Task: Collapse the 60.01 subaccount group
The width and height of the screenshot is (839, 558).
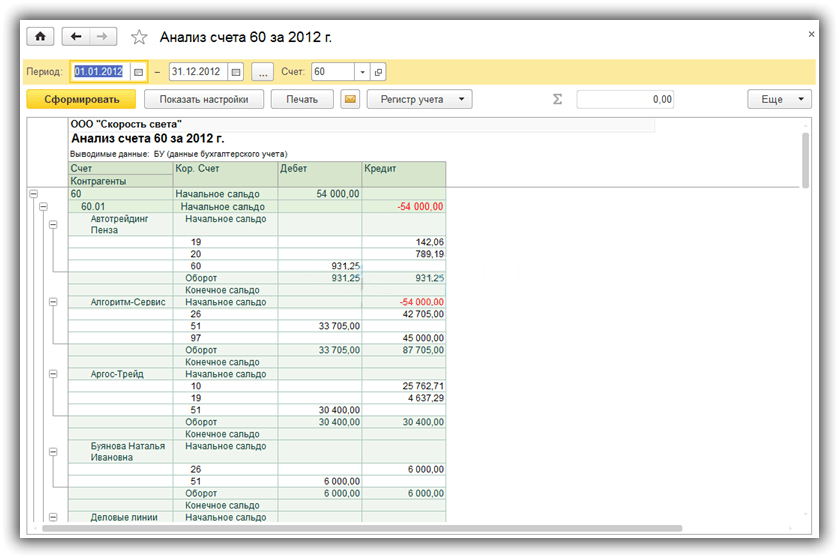Action: [x=43, y=206]
